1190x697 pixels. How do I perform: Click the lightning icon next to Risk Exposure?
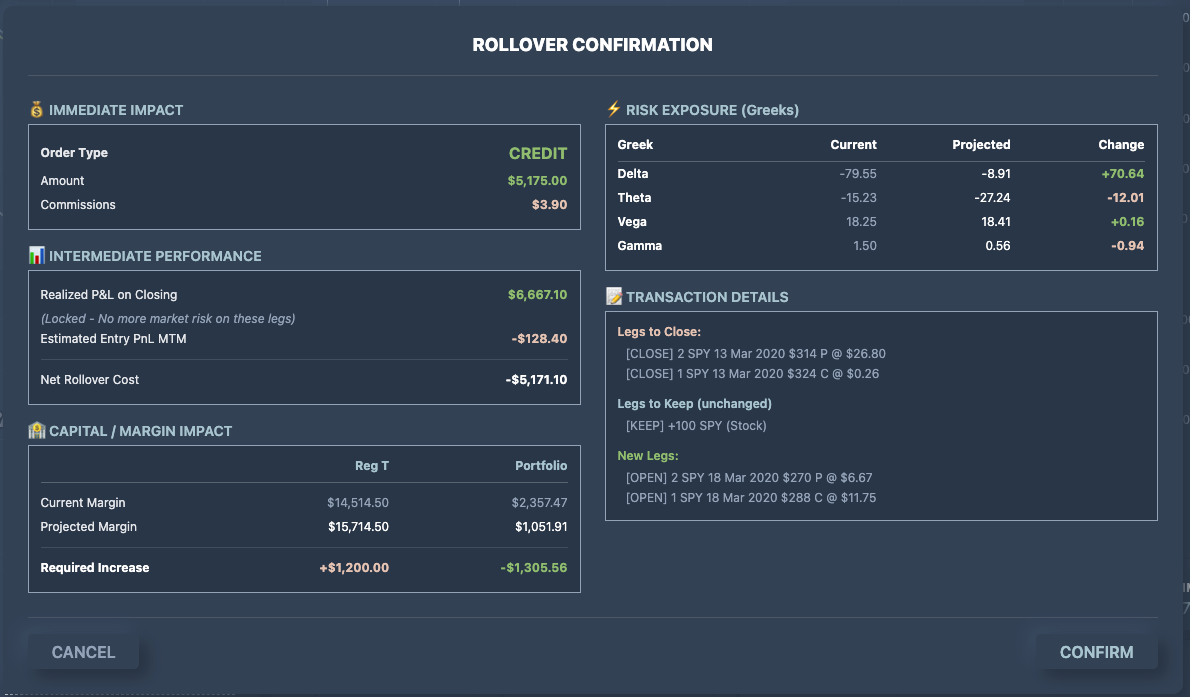[x=613, y=110]
